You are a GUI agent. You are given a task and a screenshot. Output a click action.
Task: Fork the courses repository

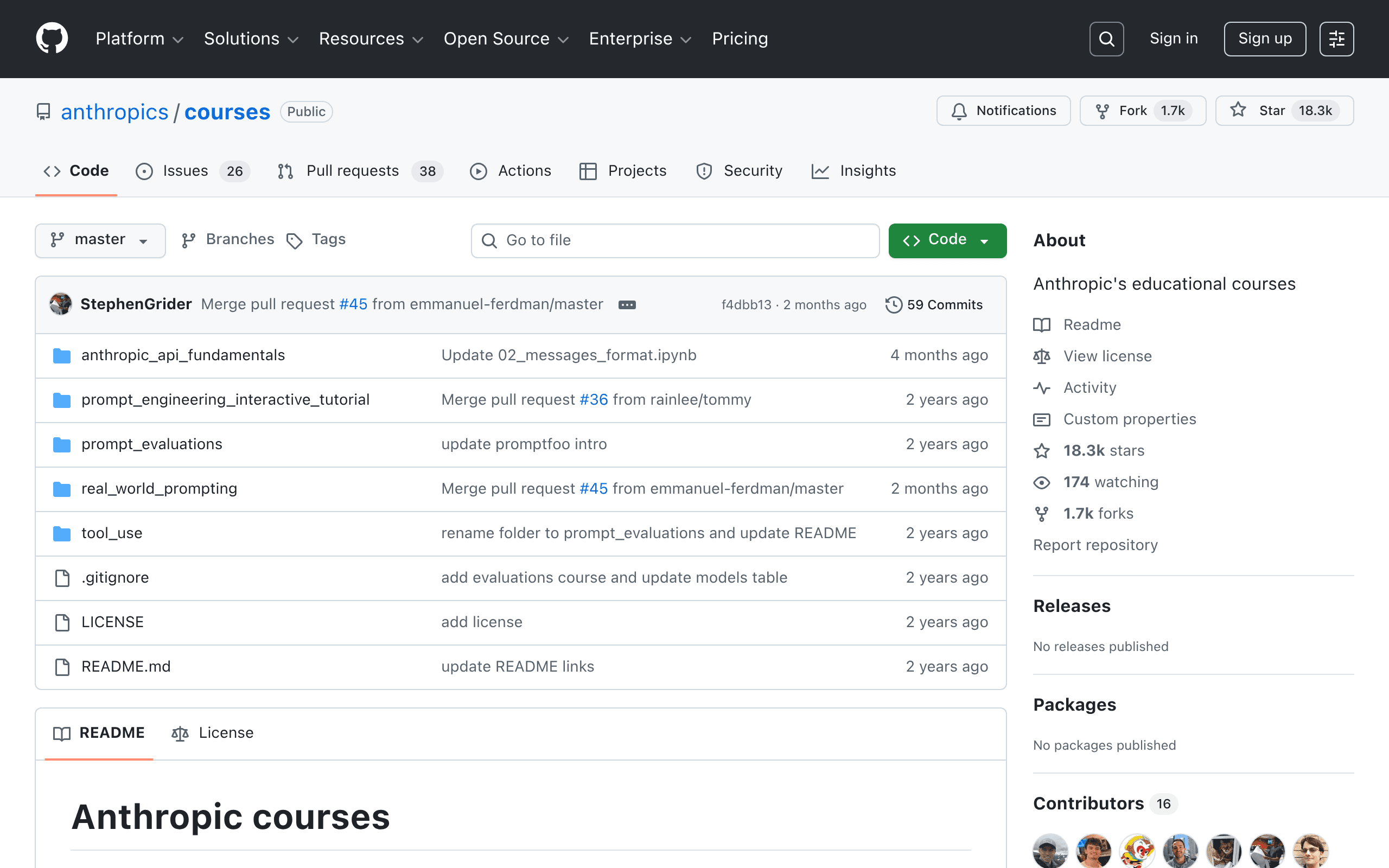point(1143,111)
